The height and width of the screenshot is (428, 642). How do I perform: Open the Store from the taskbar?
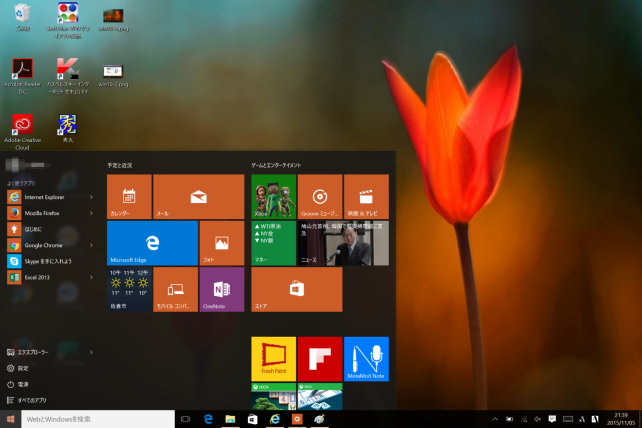253,419
